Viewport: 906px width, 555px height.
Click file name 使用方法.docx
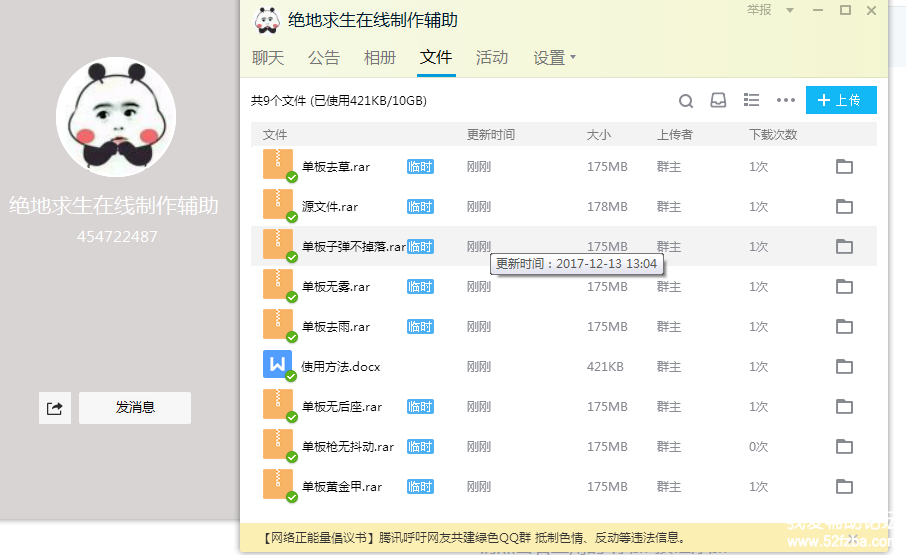click(341, 367)
